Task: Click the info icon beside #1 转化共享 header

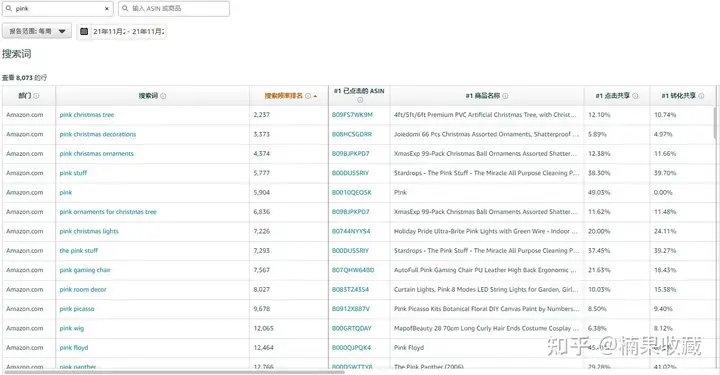Action: pos(701,96)
